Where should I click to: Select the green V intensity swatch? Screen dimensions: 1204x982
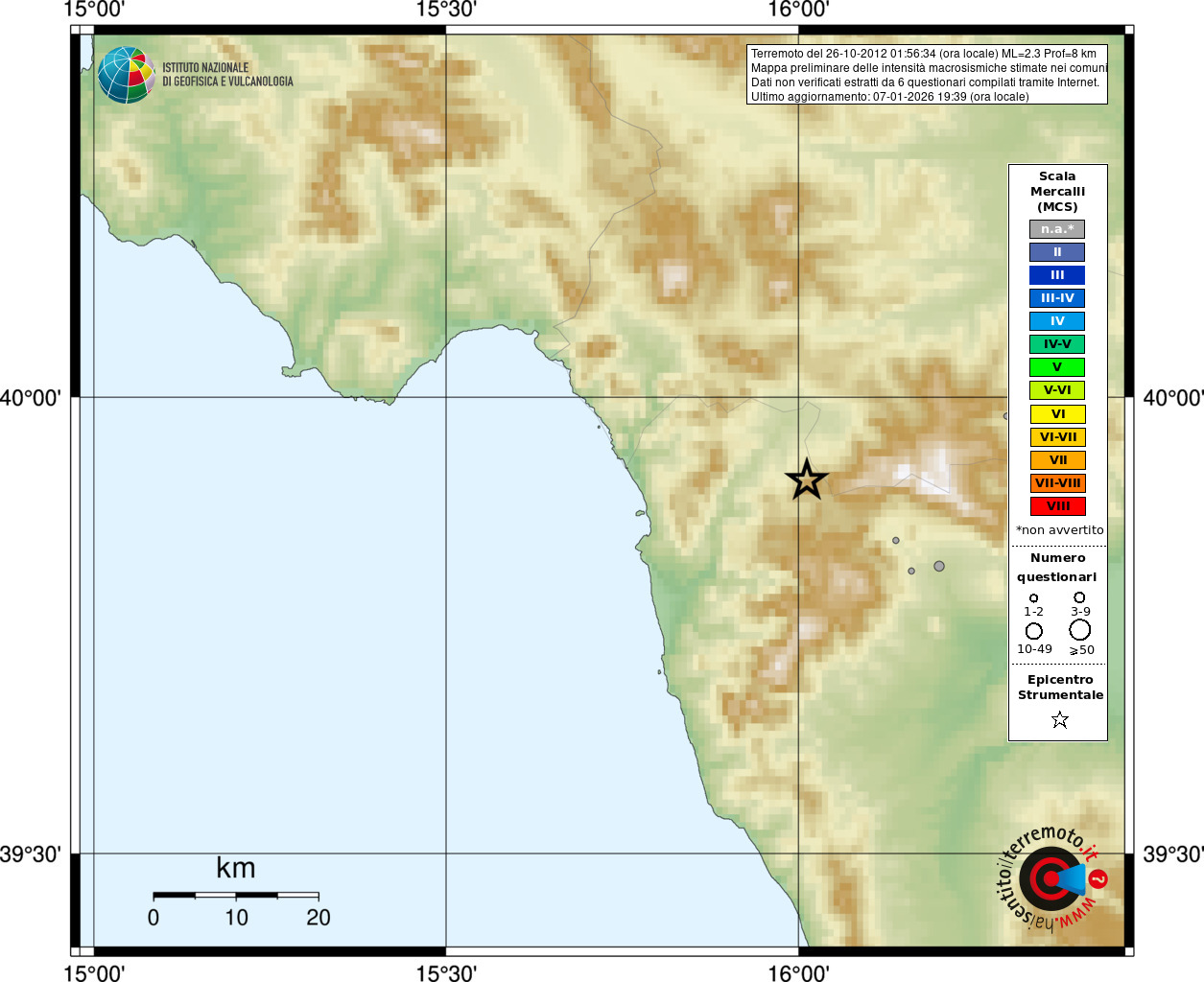[1057, 367]
